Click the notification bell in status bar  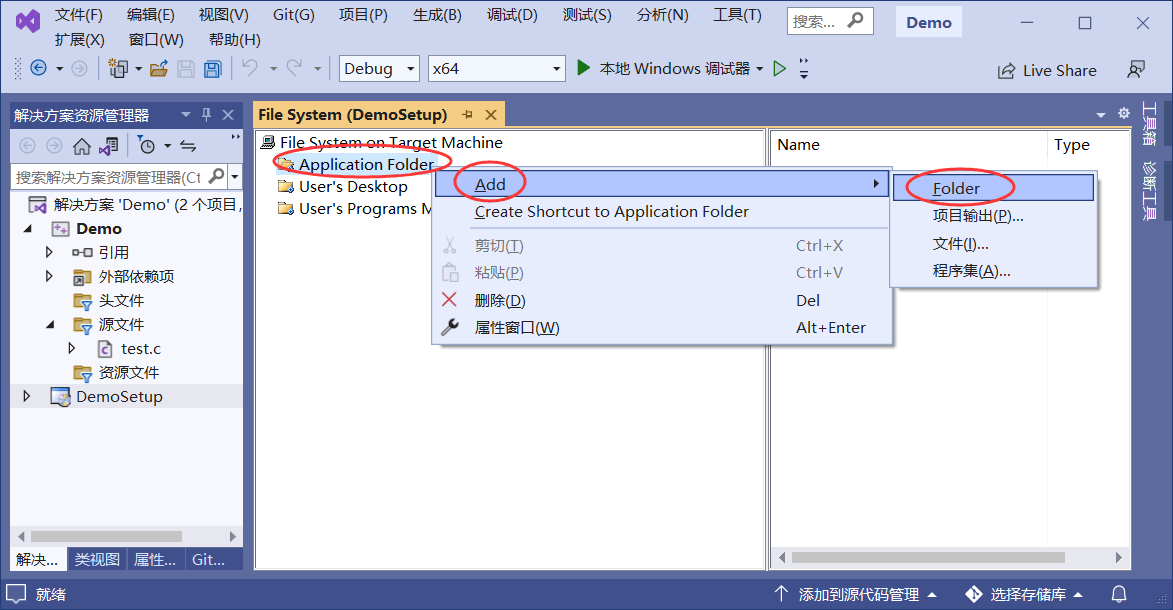[x=1120, y=594]
